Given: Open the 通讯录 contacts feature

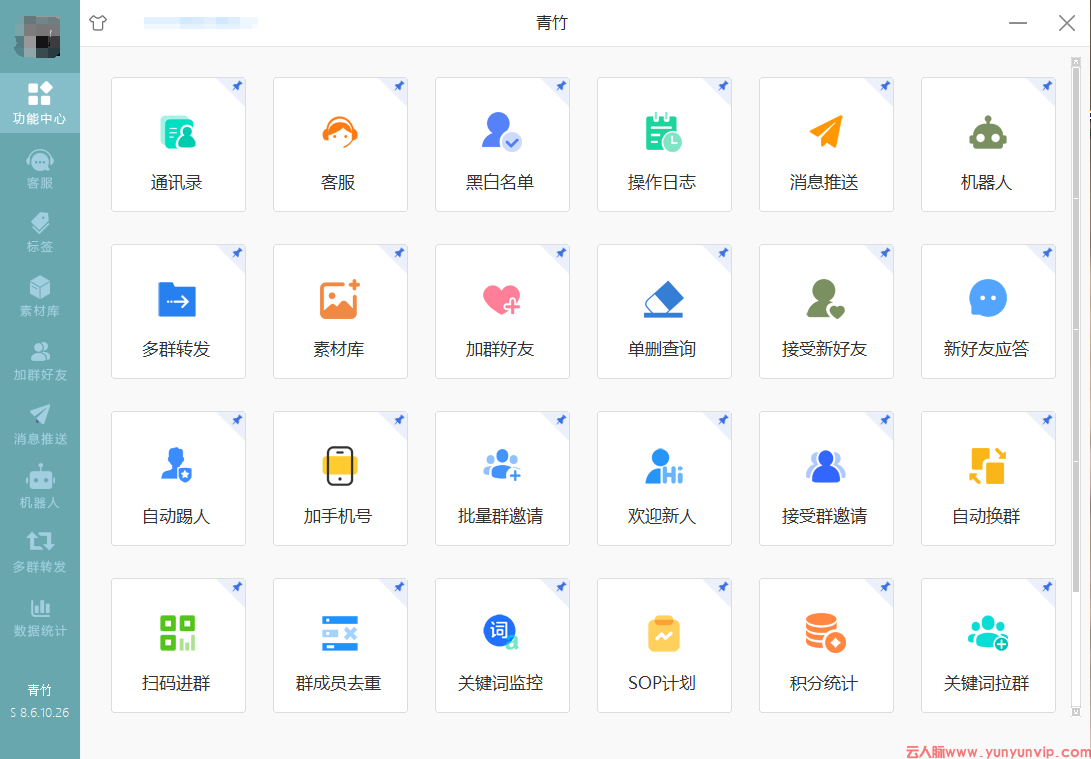Looking at the screenshot, I should (178, 145).
